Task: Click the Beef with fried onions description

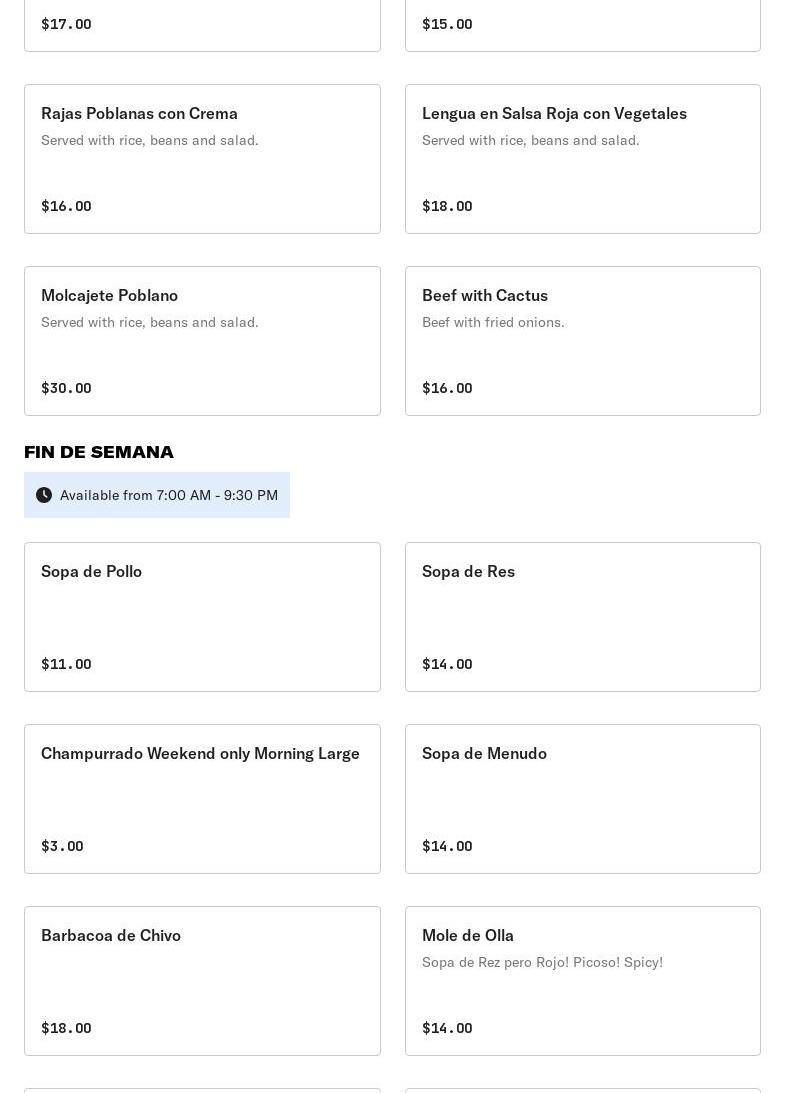Action: 493,322
